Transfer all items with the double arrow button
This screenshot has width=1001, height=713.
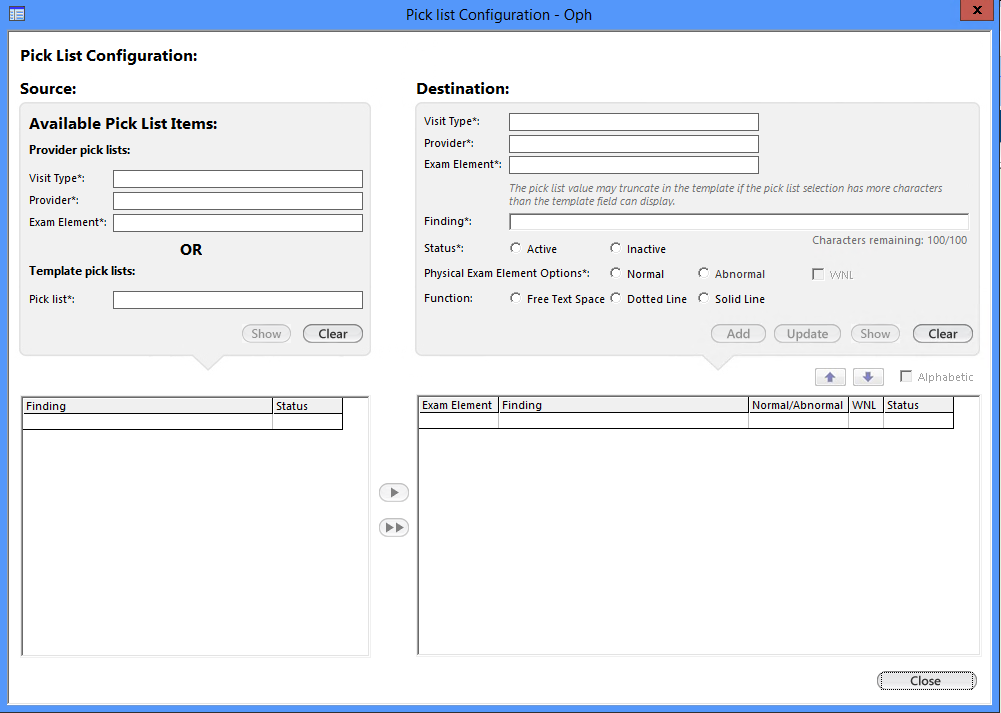coord(394,527)
